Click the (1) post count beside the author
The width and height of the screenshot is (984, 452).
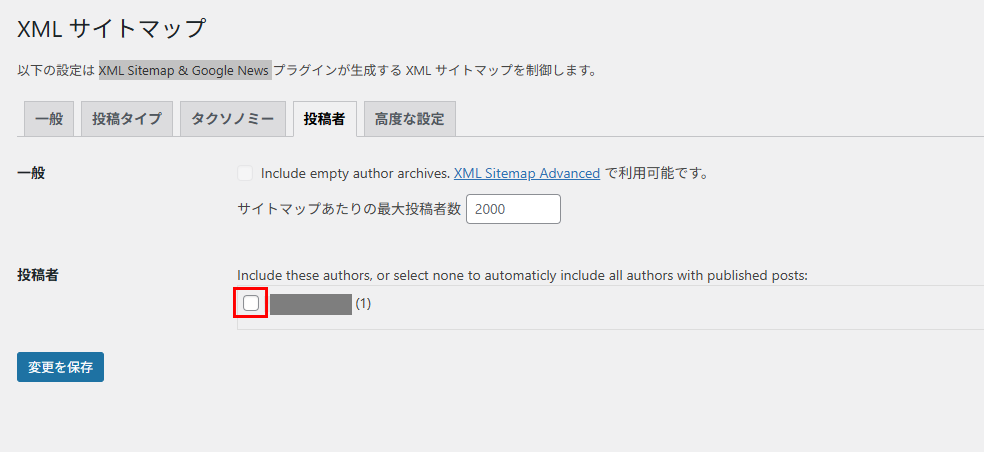(x=363, y=304)
